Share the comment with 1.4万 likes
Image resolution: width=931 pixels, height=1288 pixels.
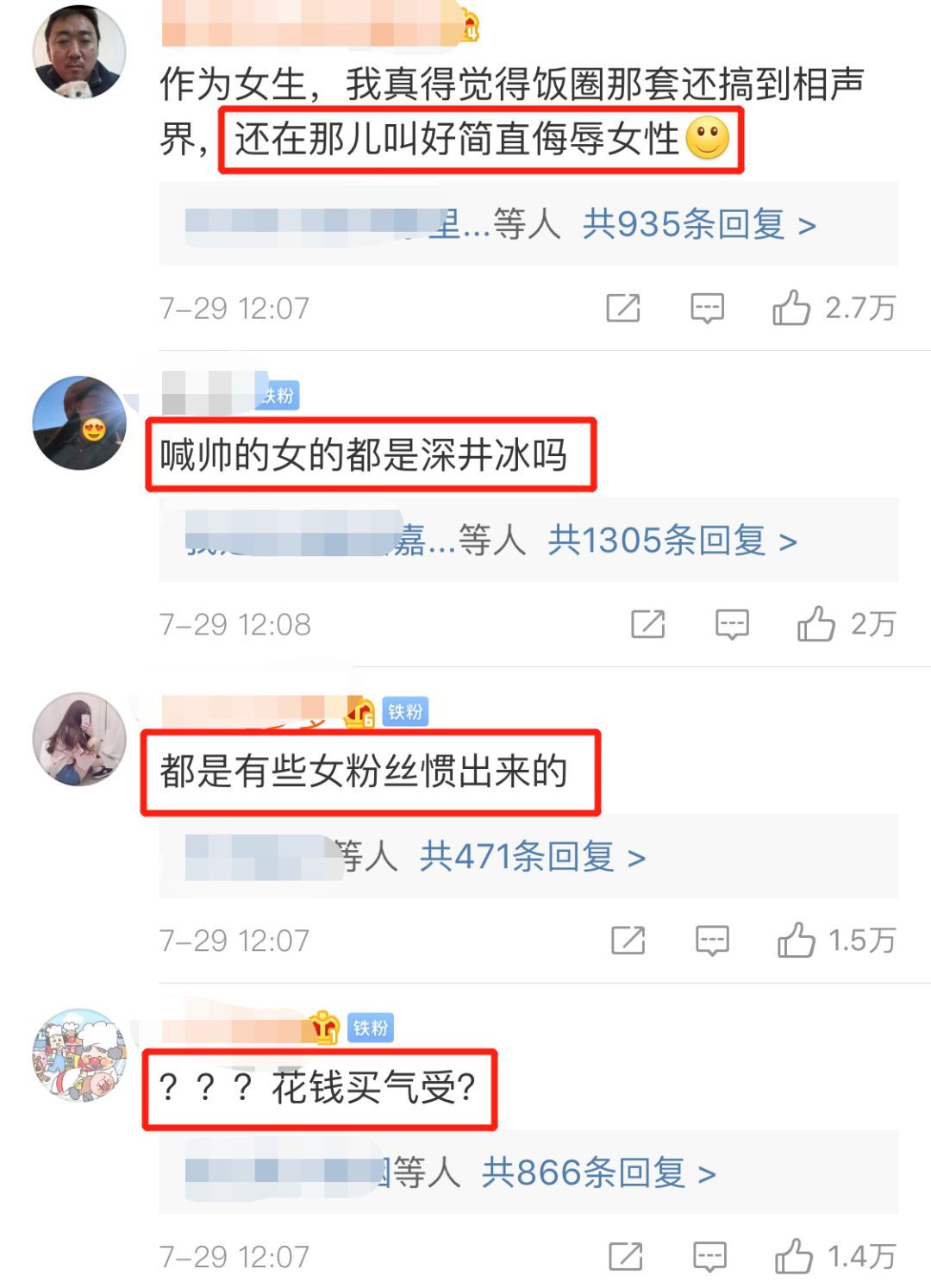pos(626,1256)
